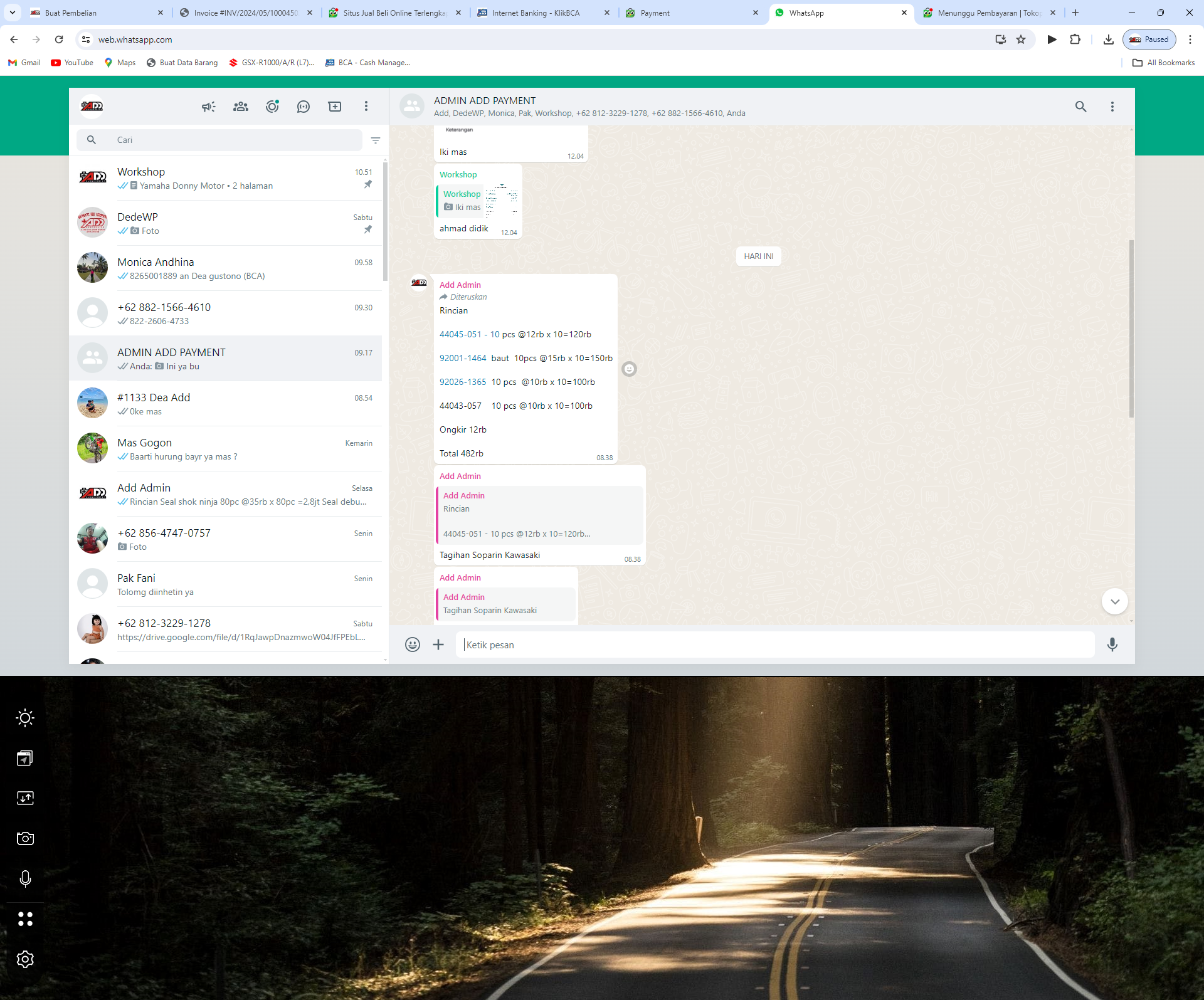Click the attach plus icon
This screenshot has width=1204, height=1000.
[x=438, y=645]
